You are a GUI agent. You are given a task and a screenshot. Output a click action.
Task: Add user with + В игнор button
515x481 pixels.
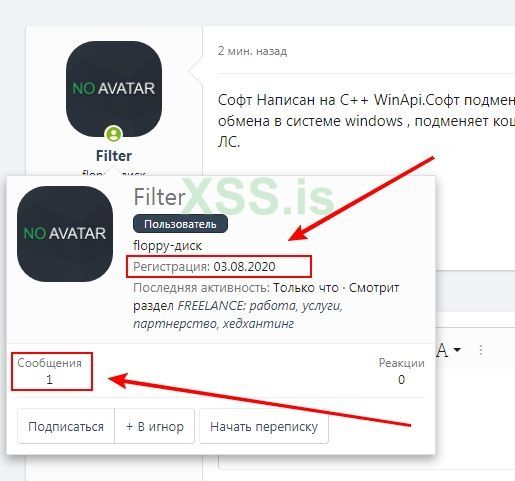155,426
